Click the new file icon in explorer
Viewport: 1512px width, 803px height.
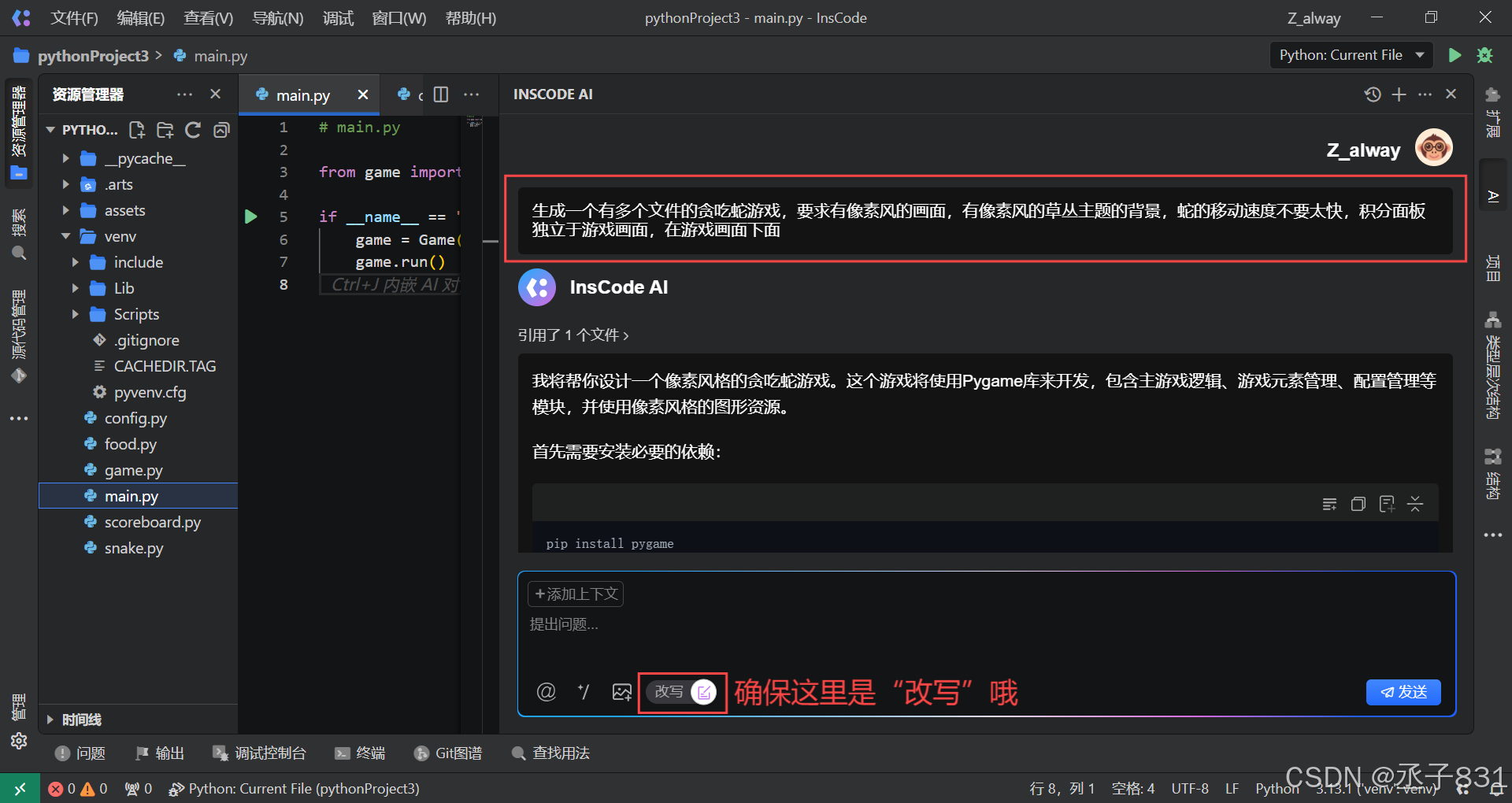[x=137, y=130]
